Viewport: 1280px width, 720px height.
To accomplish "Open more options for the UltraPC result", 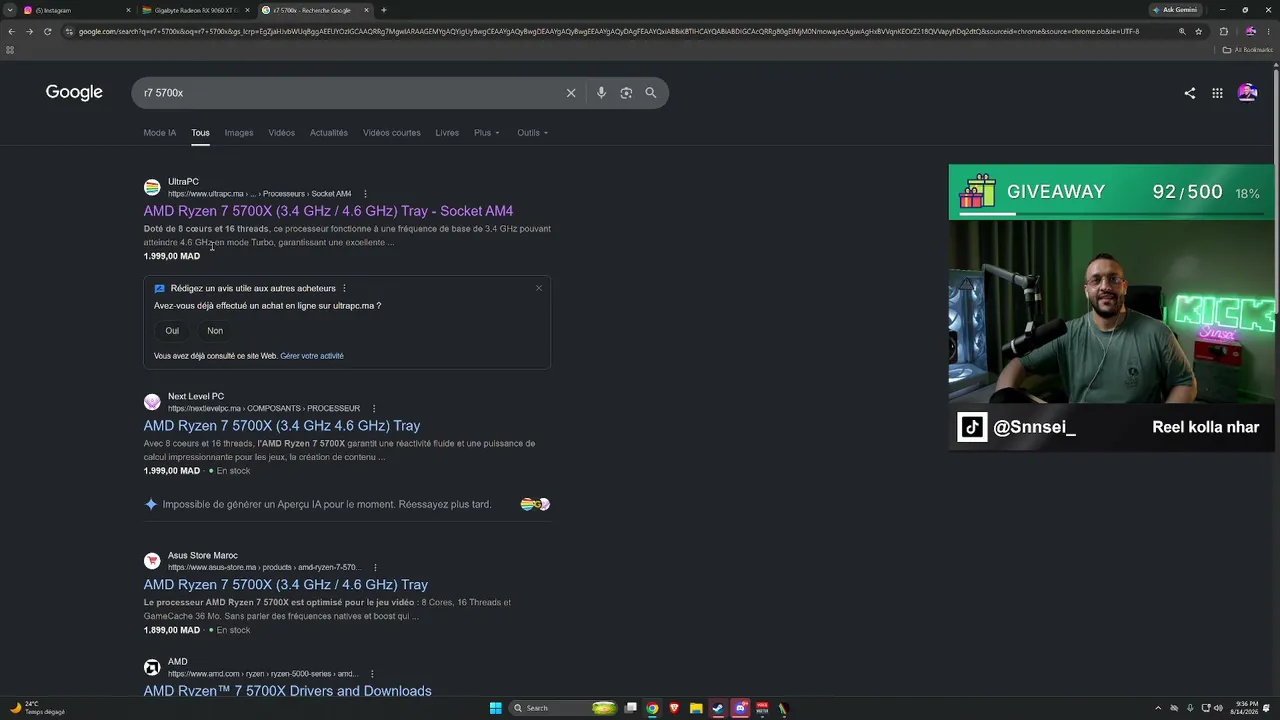I will click(365, 194).
